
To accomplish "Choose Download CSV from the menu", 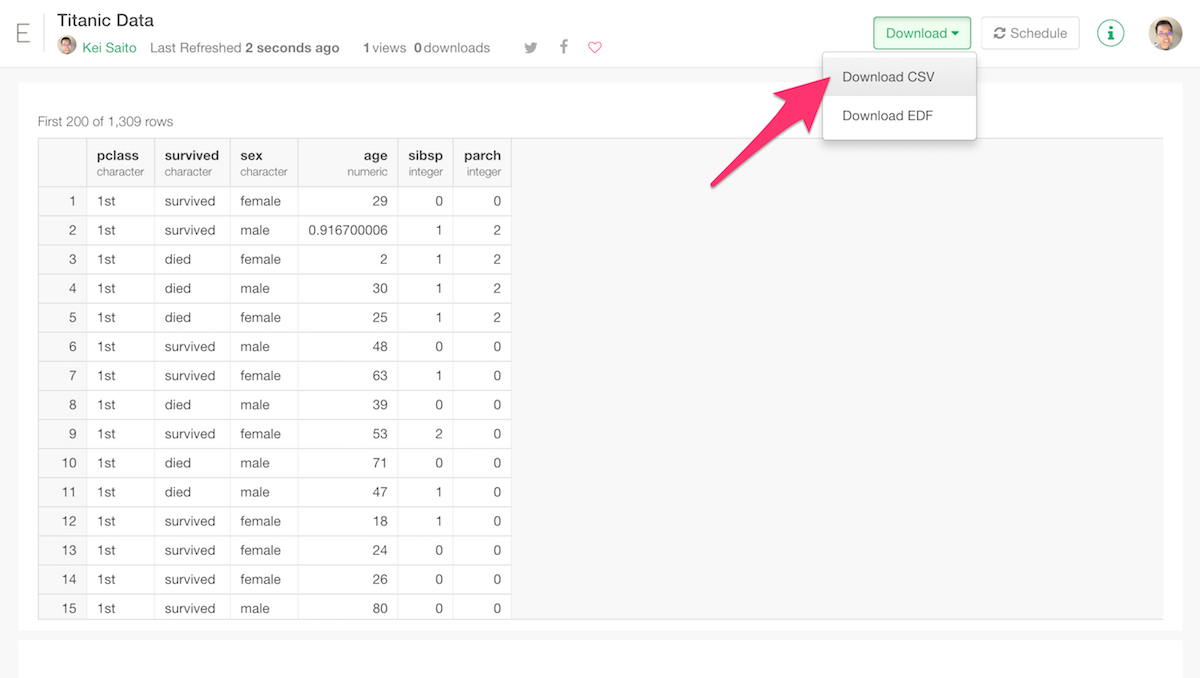I will [x=888, y=76].
